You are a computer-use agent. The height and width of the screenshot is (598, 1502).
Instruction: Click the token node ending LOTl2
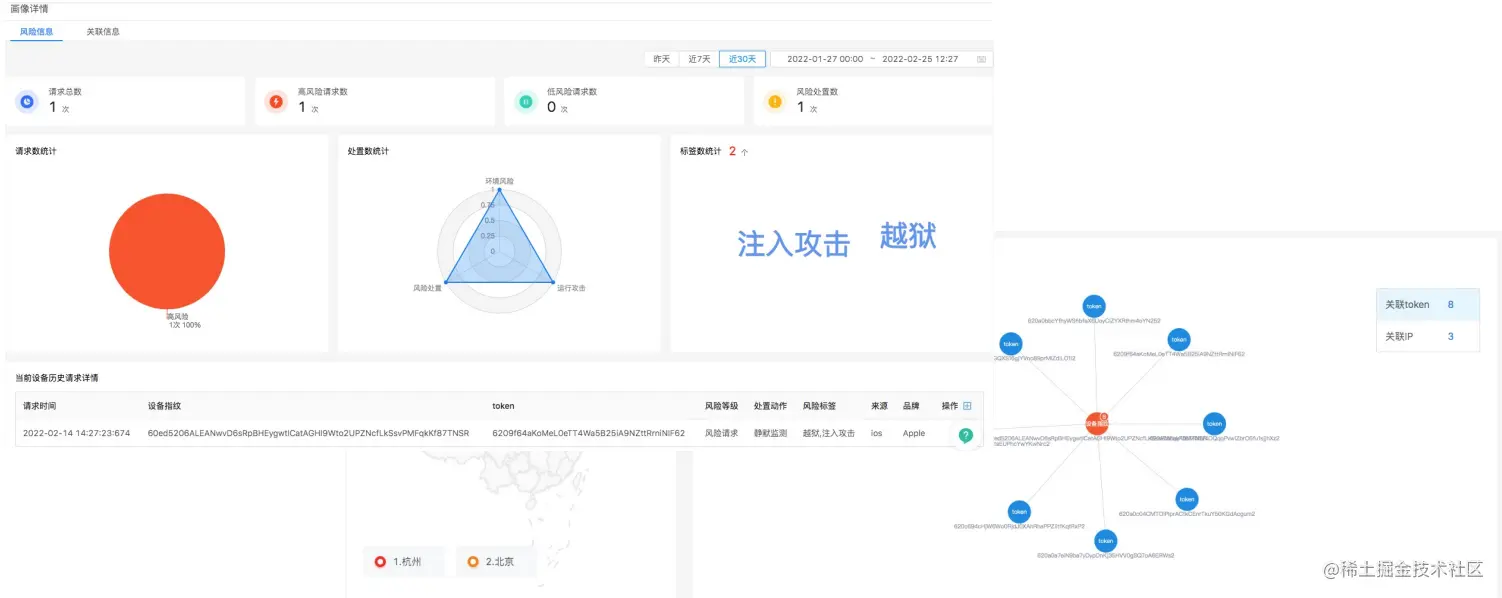click(x=1011, y=343)
